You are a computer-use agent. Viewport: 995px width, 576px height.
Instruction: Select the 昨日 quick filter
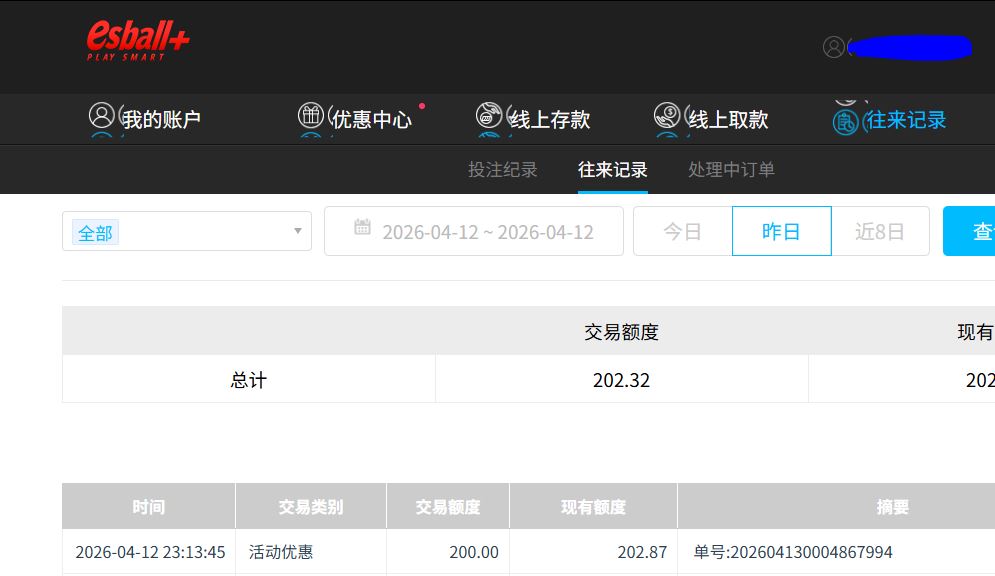click(x=781, y=231)
